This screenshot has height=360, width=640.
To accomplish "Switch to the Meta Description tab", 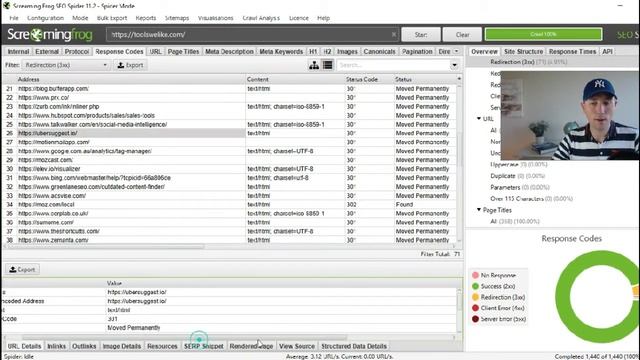I will 229,51.
